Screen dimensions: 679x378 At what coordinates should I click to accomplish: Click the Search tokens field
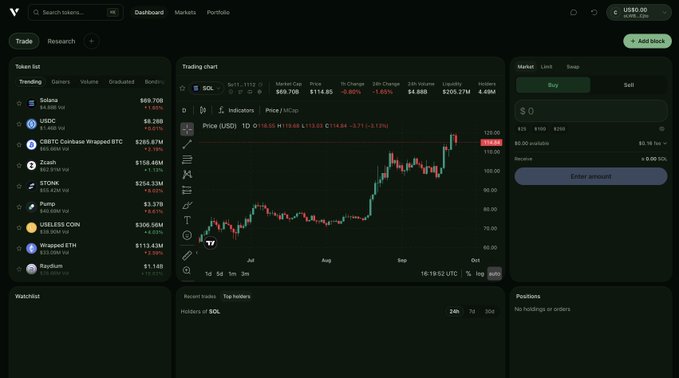click(76, 13)
